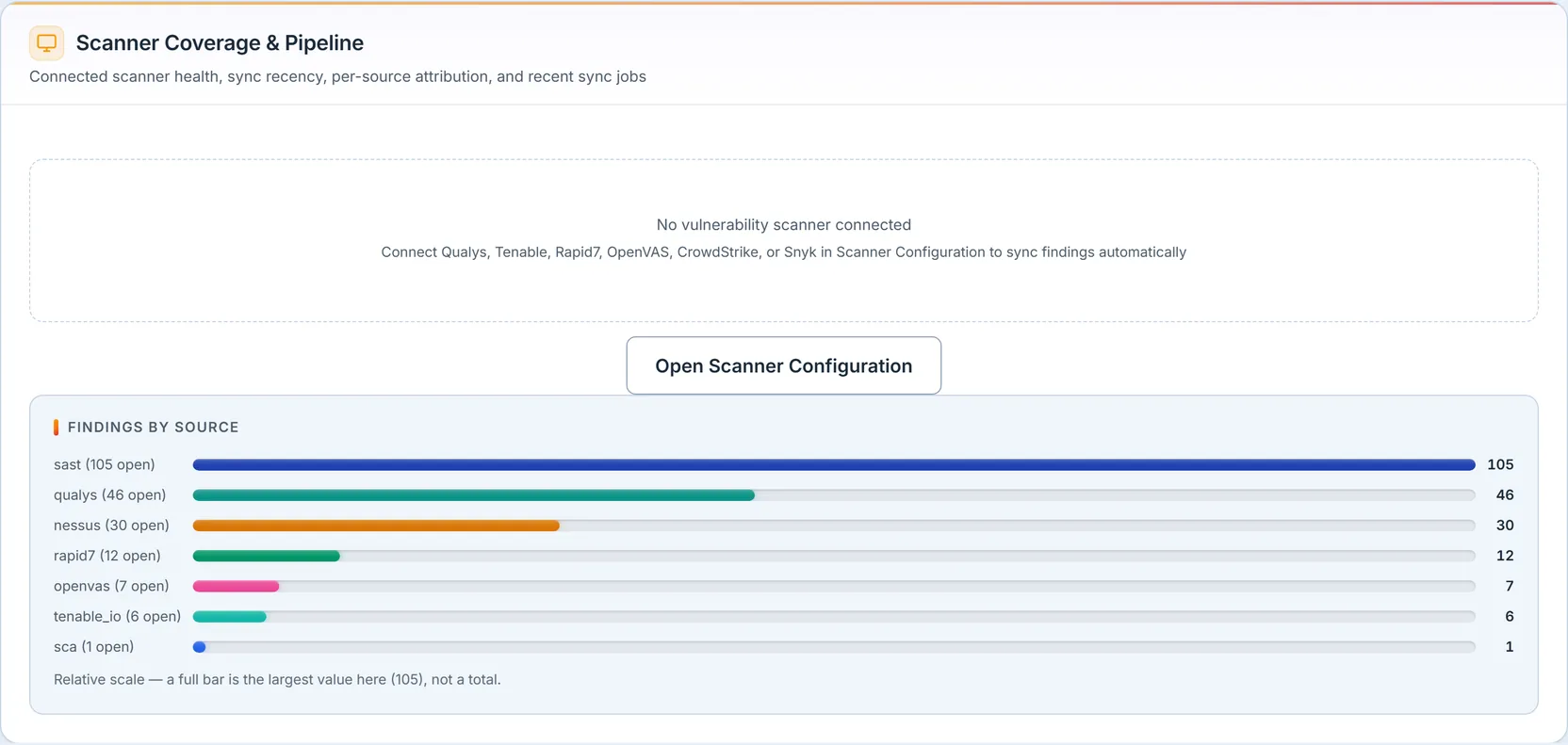The width and height of the screenshot is (1568, 745).
Task: Select the 'sca (1 open)' label
Action: 93,647
